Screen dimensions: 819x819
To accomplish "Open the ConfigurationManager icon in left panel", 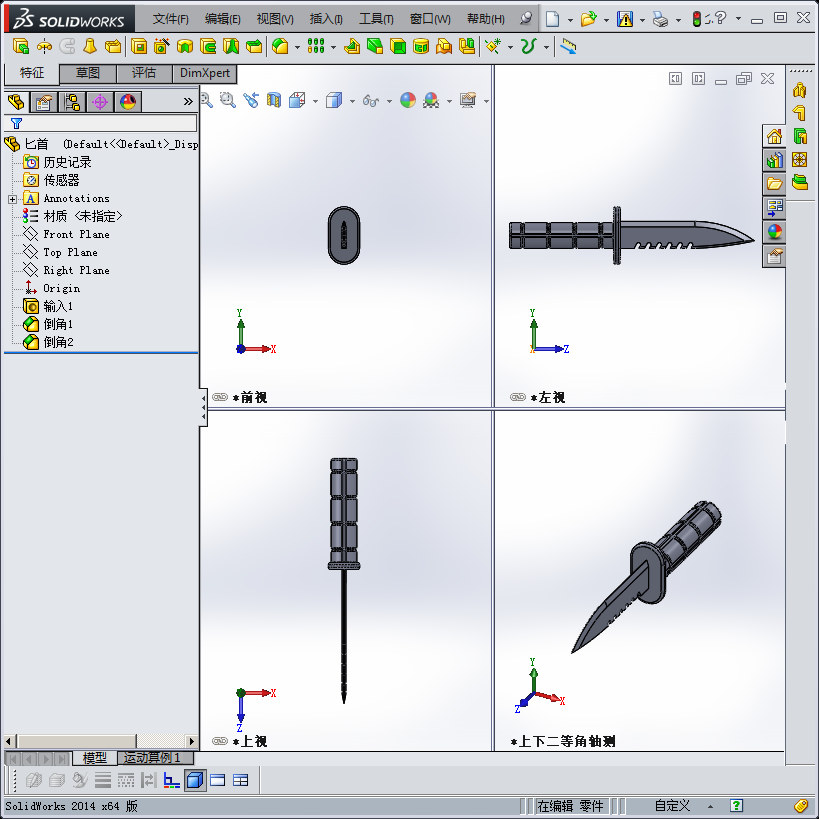I will [x=70, y=101].
